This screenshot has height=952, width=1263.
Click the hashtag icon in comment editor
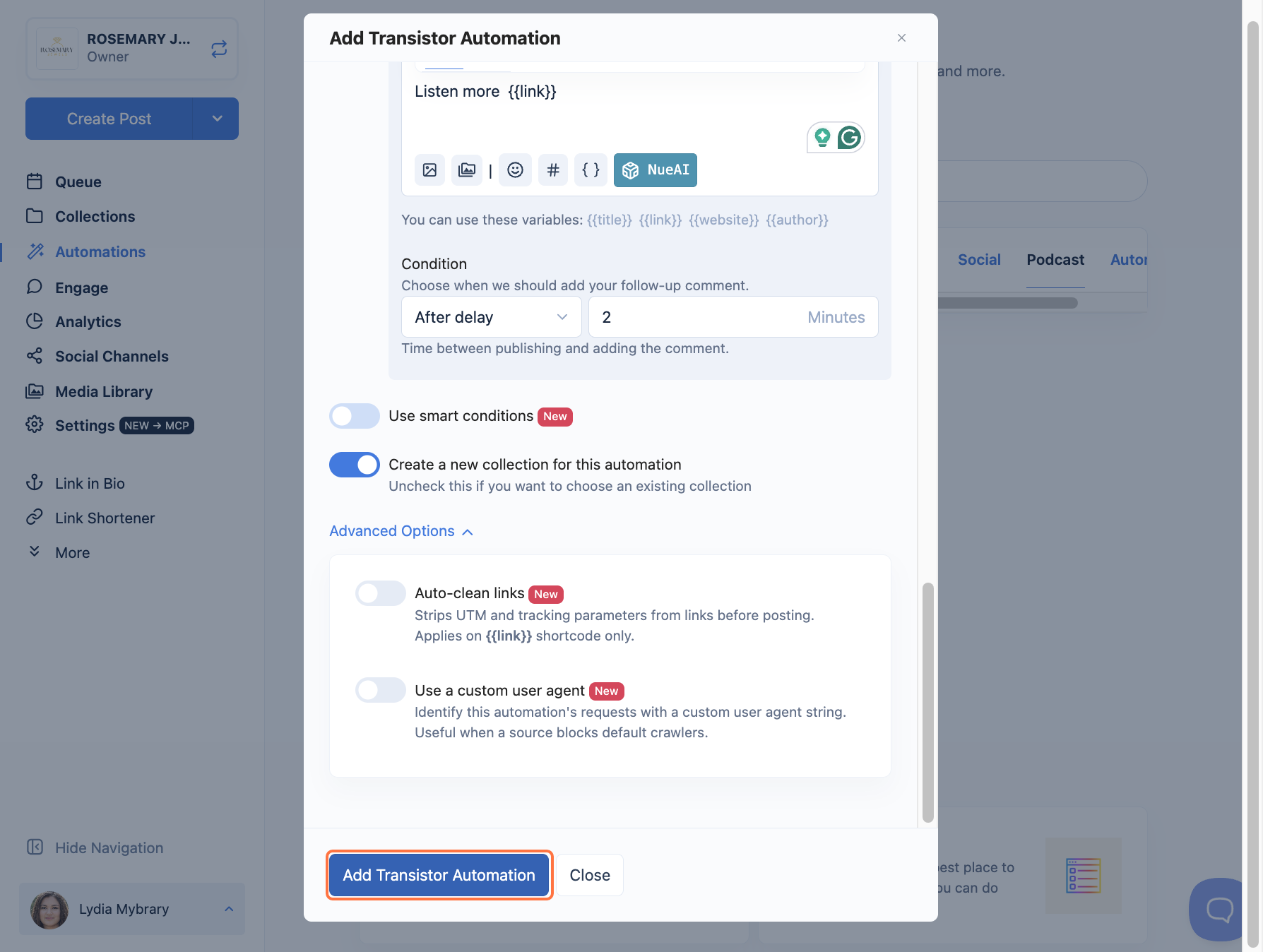[553, 170]
